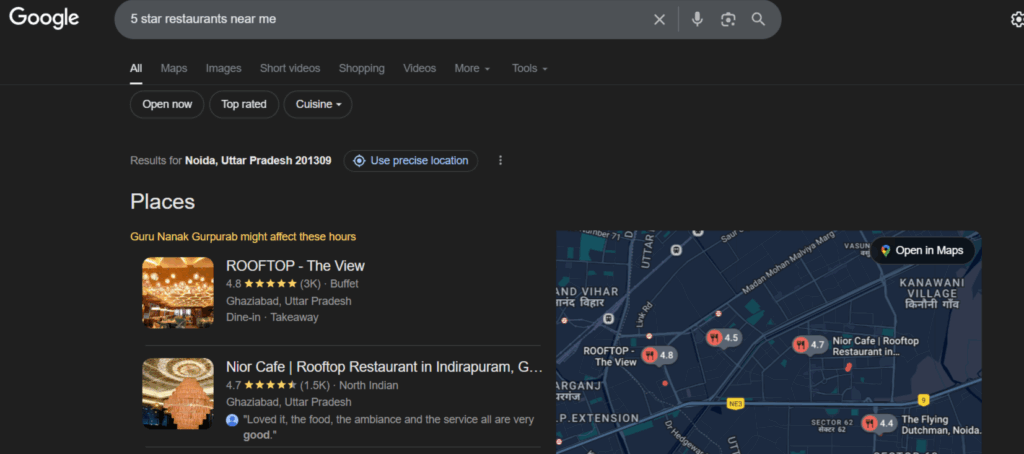The image size is (1024, 454).
Task: Clear the search box text
Action: pyautogui.click(x=659, y=19)
